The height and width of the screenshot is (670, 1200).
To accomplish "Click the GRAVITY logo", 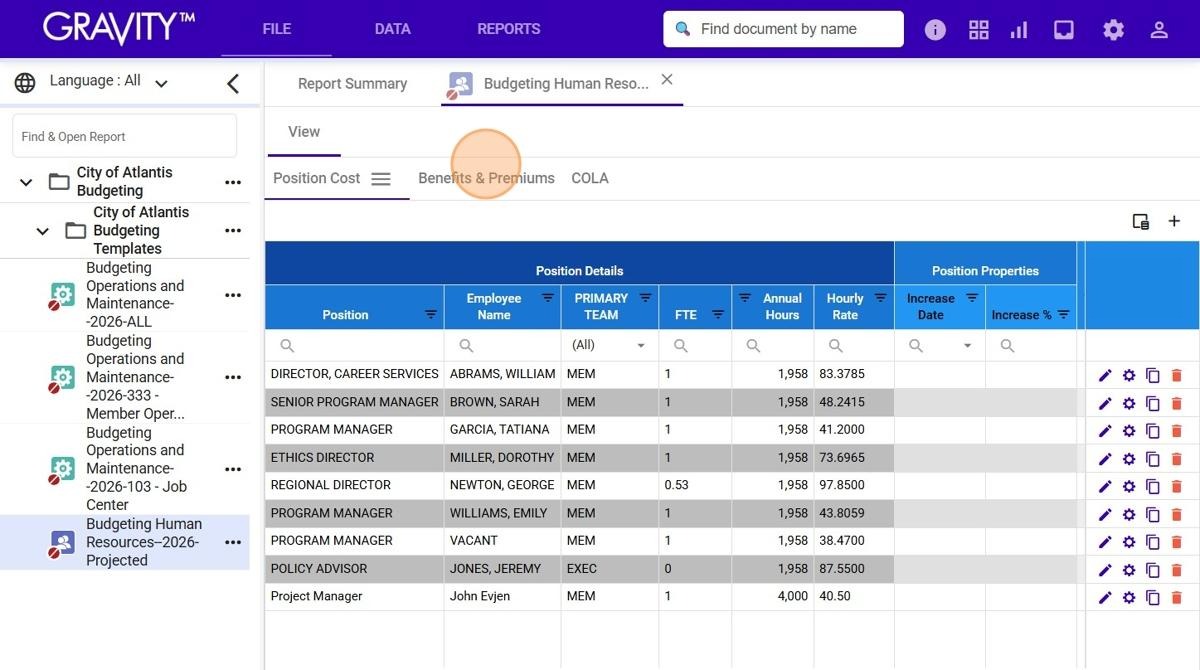I will (x=119, y=28).
